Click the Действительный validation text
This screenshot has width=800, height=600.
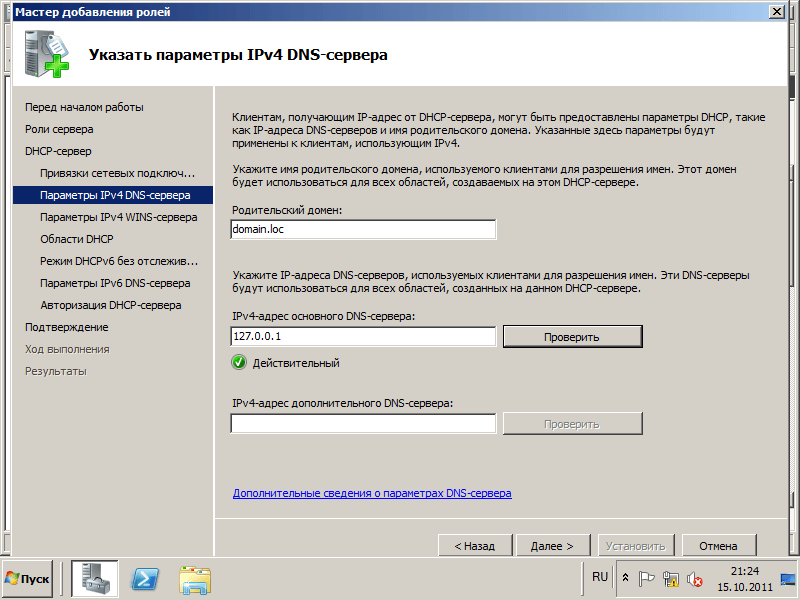coord(296,363)
